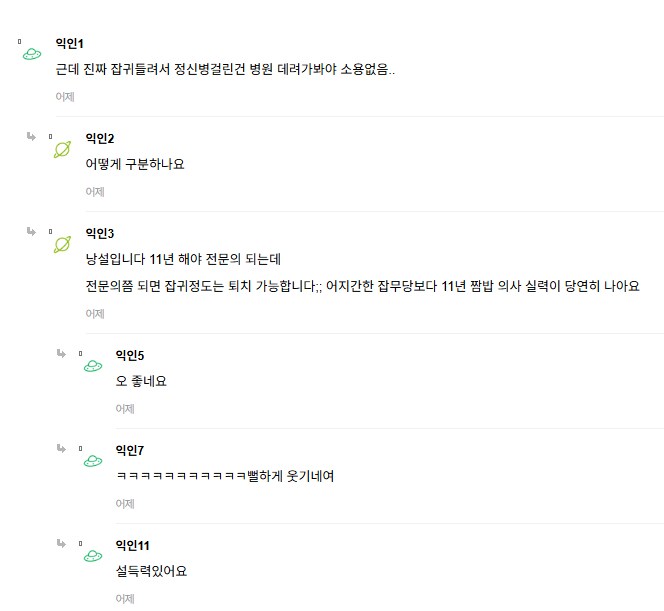Click the reply arrow beside 익인5's comment
Image resolution: width=664 pixels, height=611 pixels.
(x=62, y=353)
